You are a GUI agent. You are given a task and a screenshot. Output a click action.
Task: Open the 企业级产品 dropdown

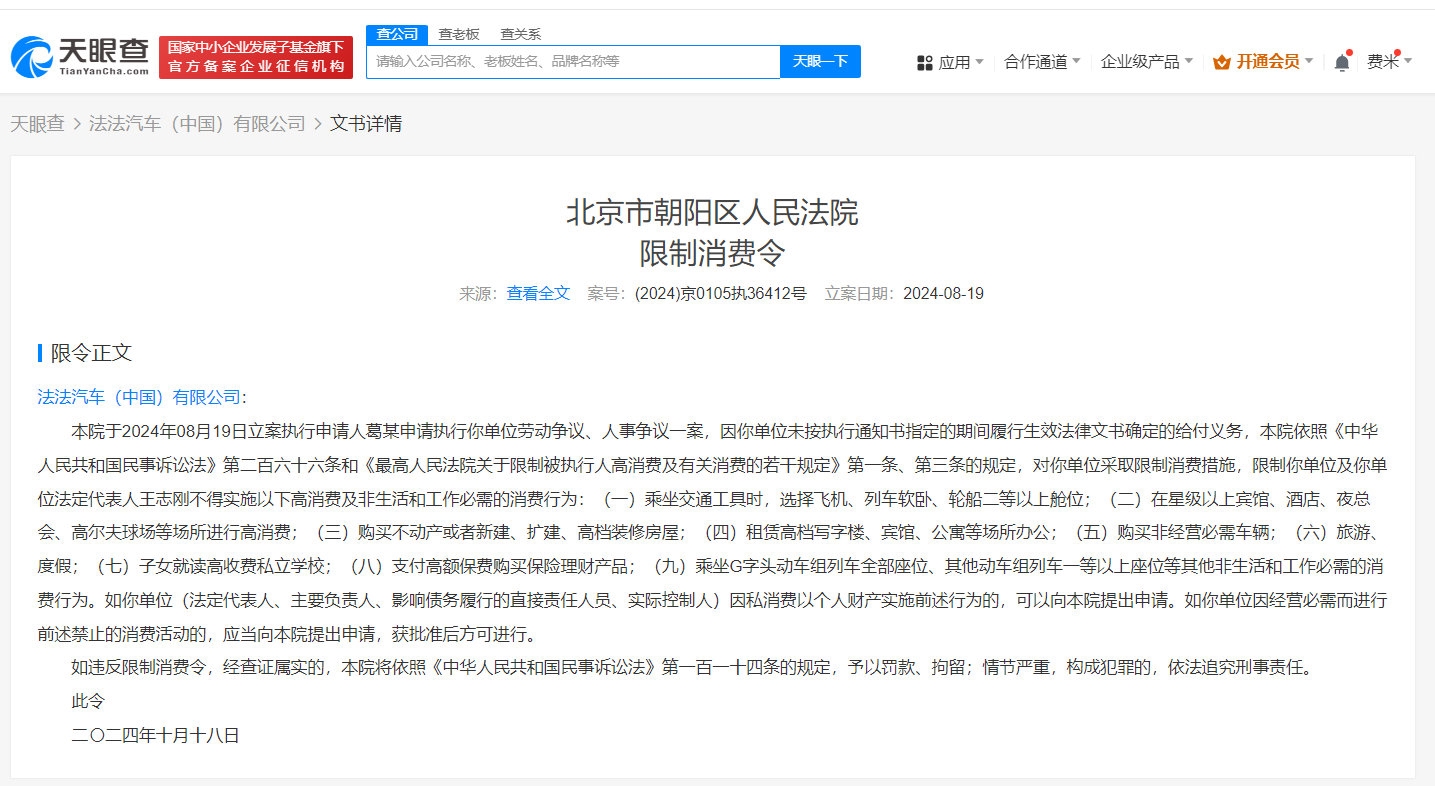[x=1147, y=62]
